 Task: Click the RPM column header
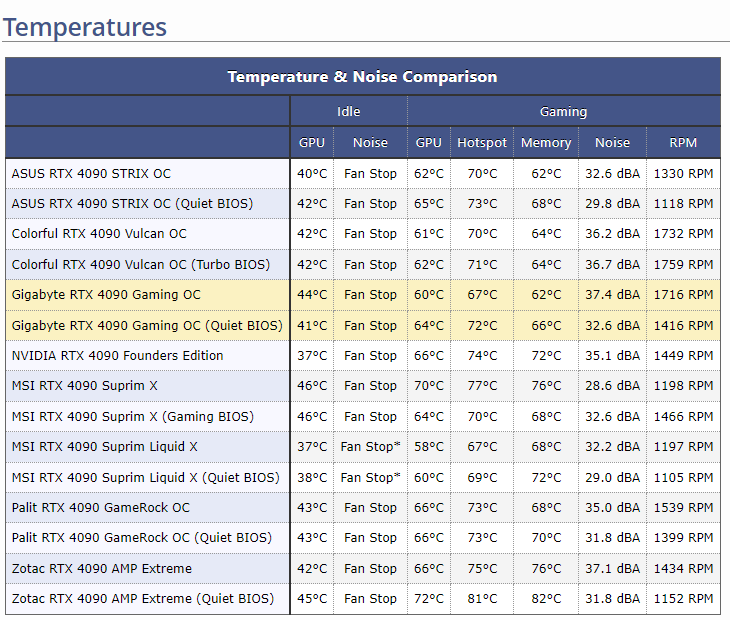click(x=683, y=143)
